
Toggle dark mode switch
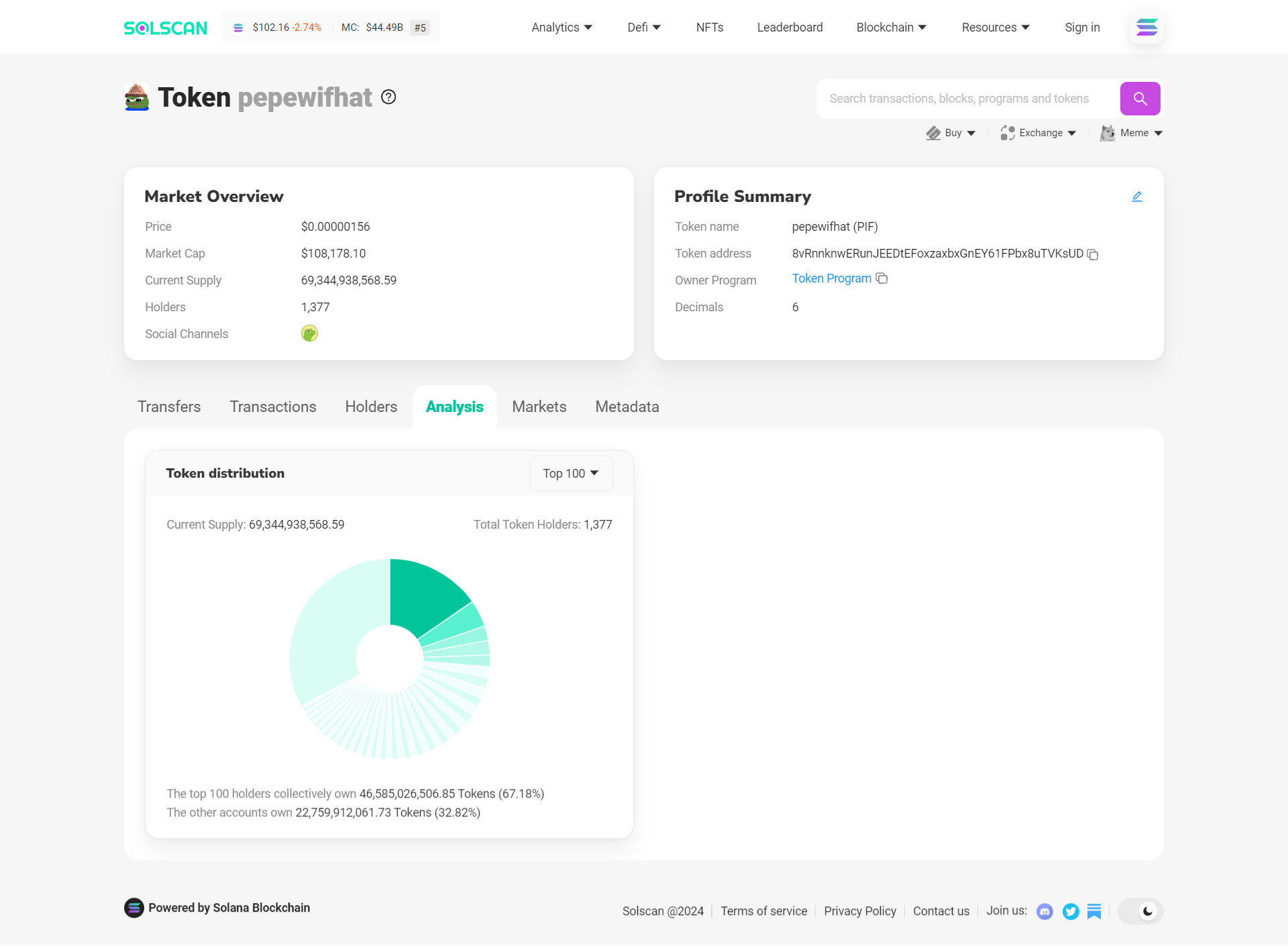tap(1140, 911)
